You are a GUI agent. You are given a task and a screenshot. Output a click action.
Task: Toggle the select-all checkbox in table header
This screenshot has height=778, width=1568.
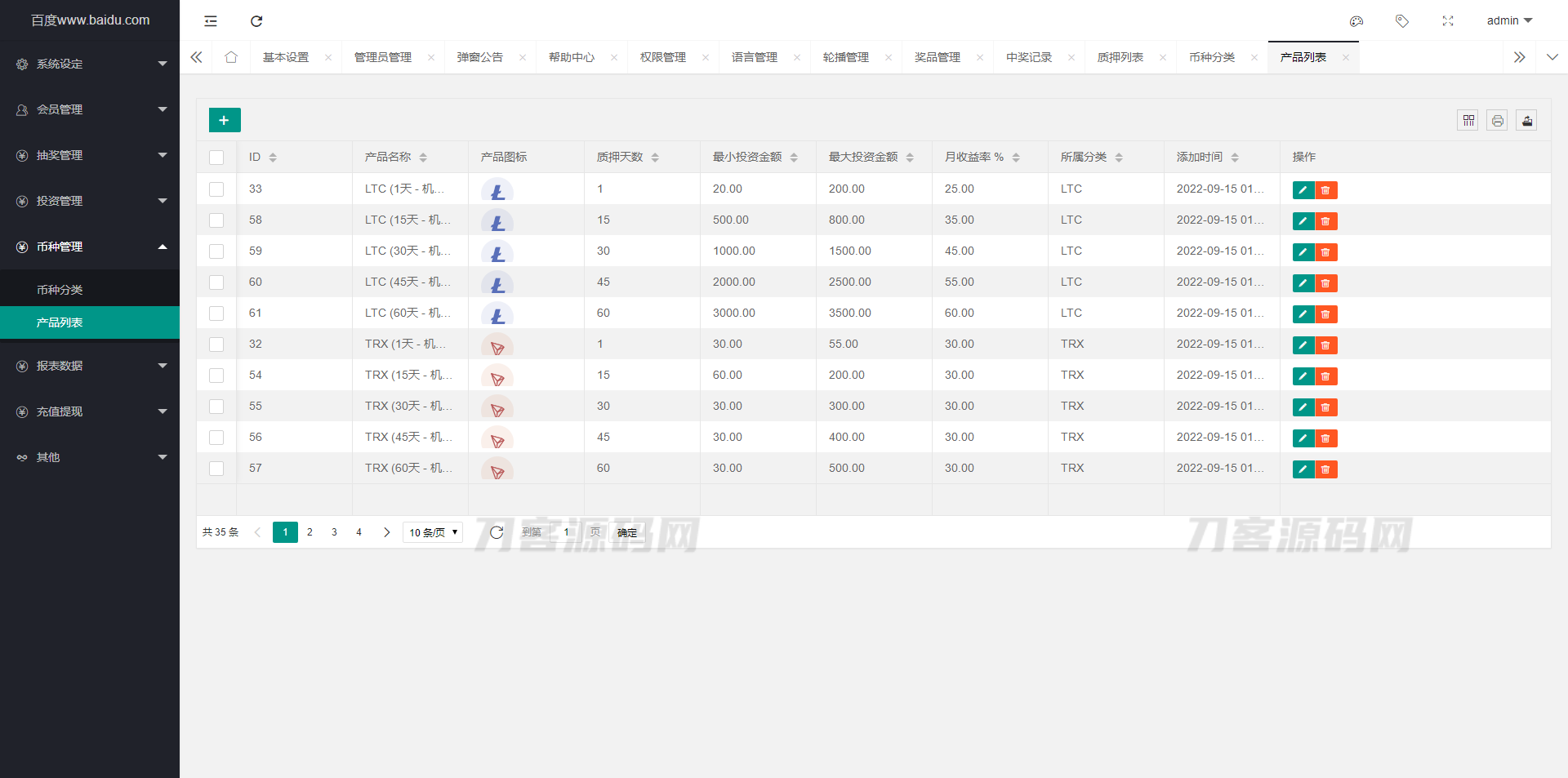216,158
